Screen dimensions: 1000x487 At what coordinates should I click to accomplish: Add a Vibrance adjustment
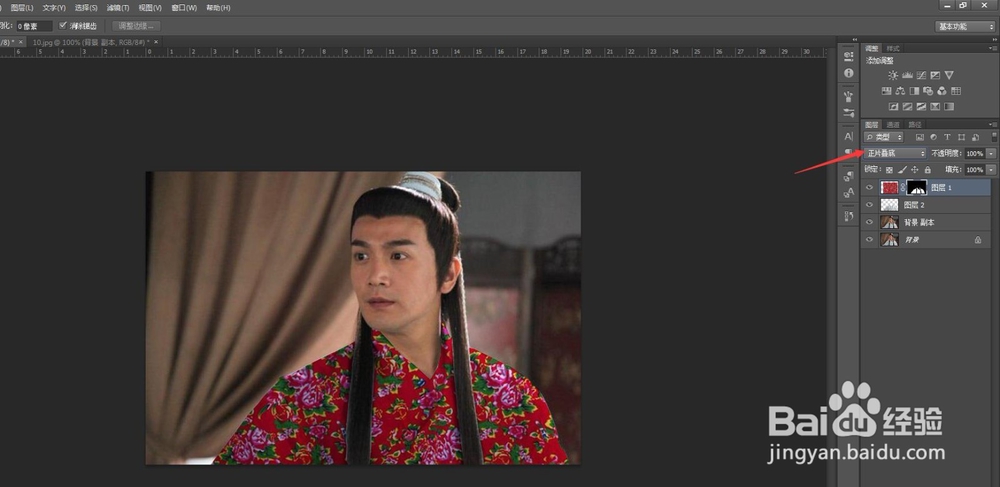tap(949, 75)
